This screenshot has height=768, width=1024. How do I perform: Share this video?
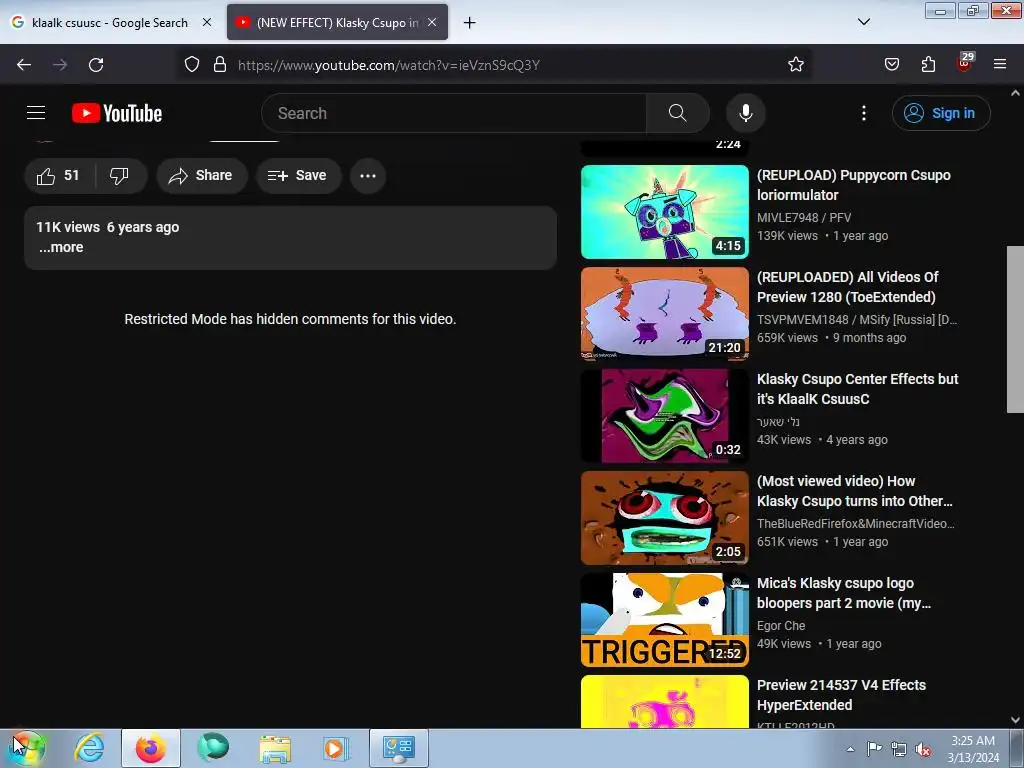(x=201, y=176)
